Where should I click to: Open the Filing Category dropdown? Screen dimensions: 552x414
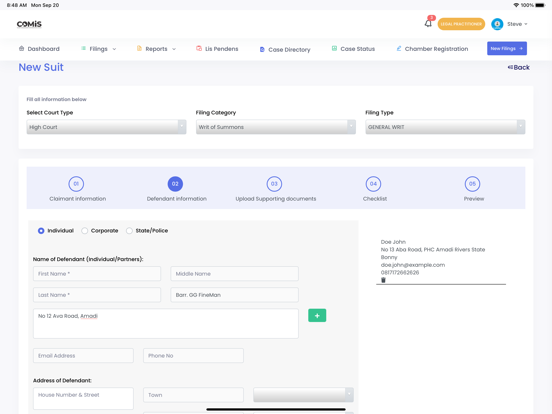point(276,127)
